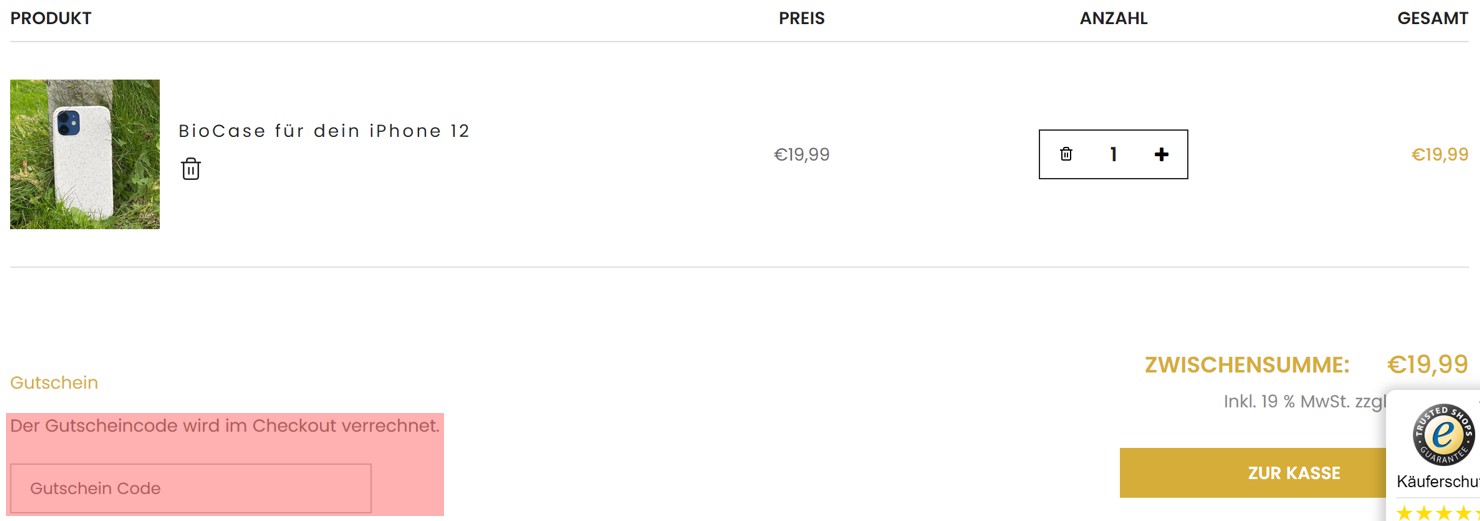This screenshot has height=521, width=1480.
Task: Click the PREIS column header
Action: click(802, 19)
